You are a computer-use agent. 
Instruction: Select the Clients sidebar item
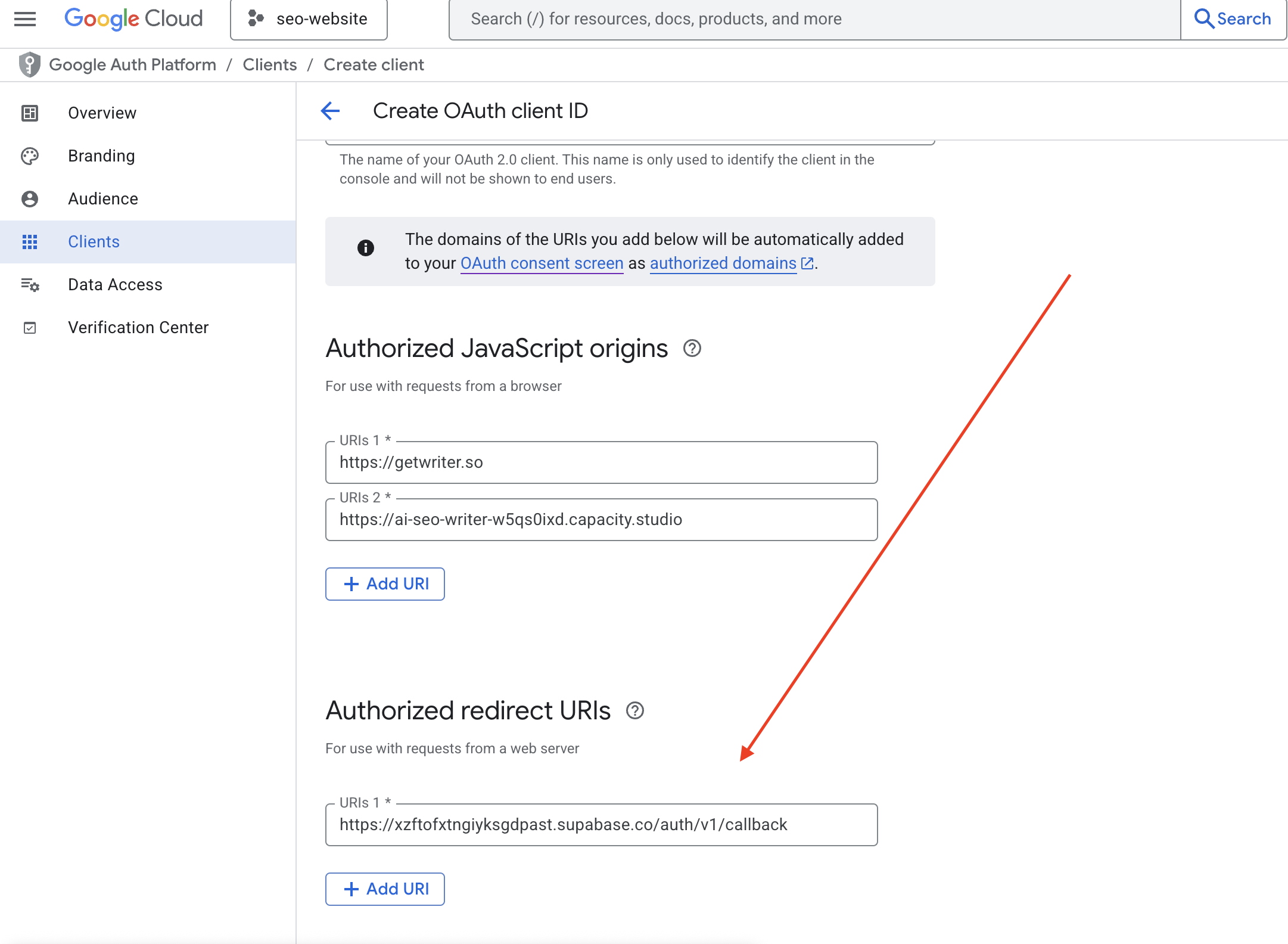click(x=148, y=241)
